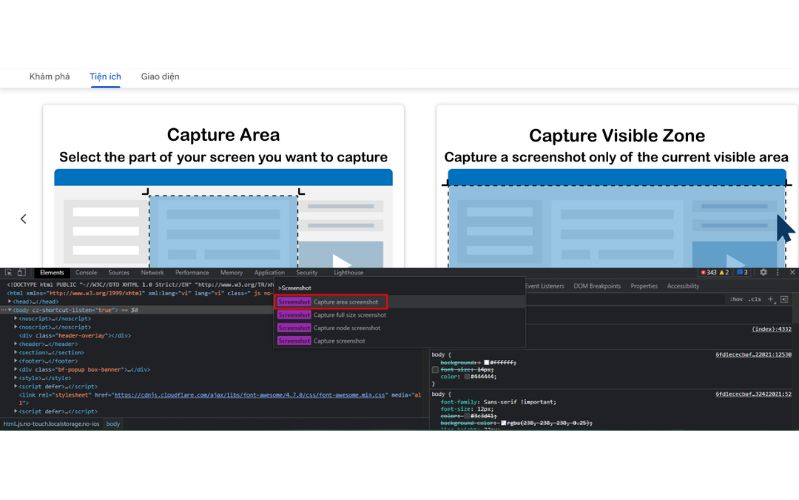Switch to the Console tab

86,272
